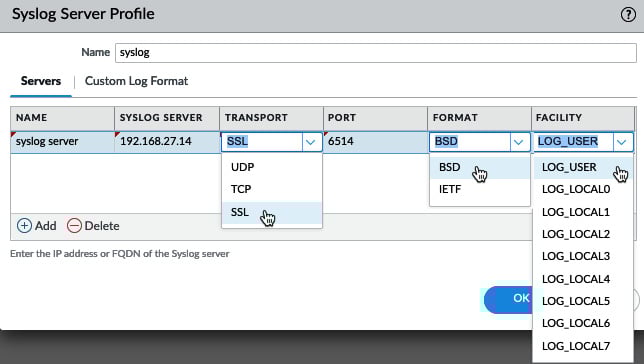Select TCP from the transport list
Image resolution: width=644 pixels, height=364 pixels.
coord(272,189)
